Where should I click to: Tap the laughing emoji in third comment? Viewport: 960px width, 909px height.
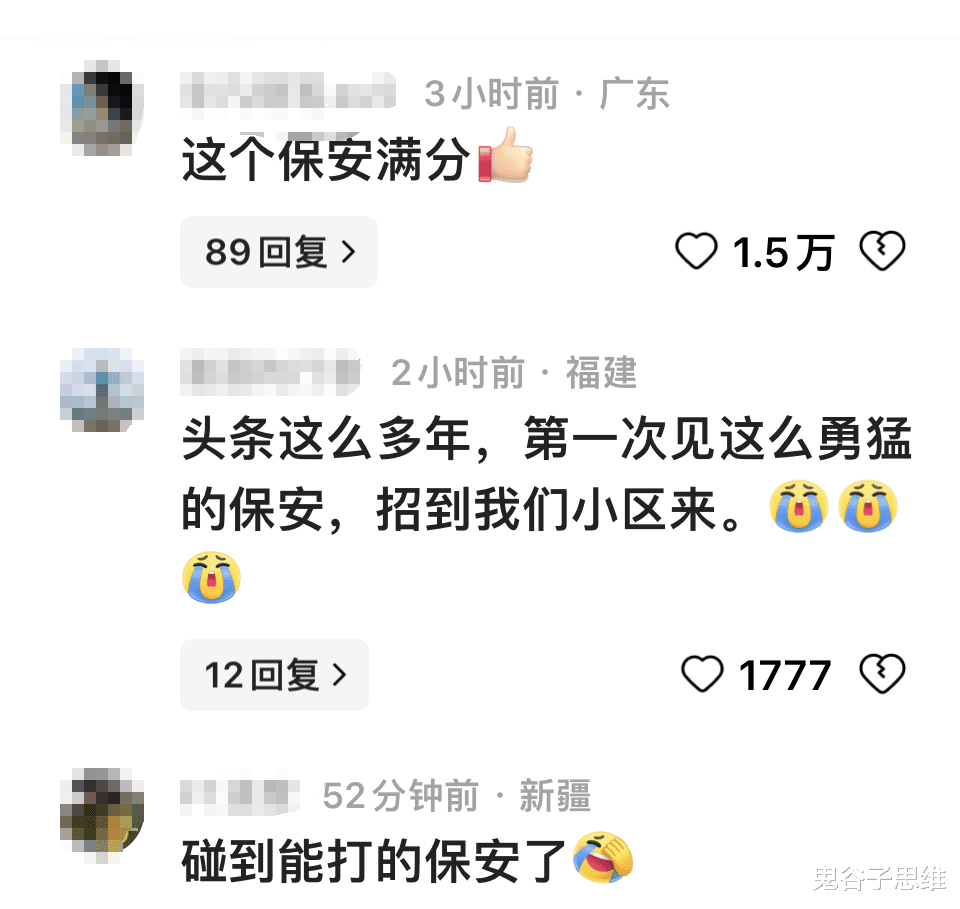[x=603, y=857]
